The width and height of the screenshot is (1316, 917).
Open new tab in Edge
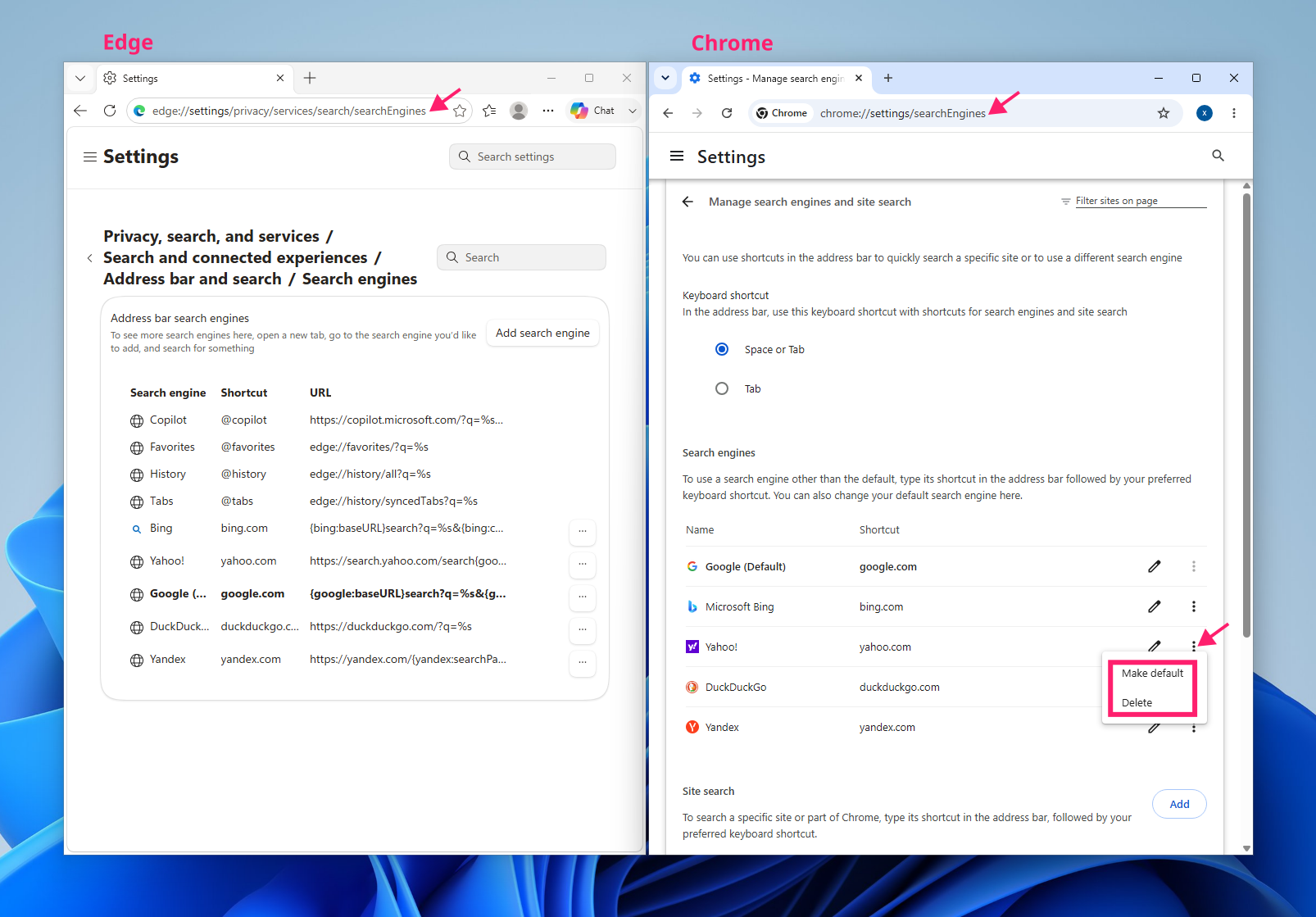(x=310, y=79)
